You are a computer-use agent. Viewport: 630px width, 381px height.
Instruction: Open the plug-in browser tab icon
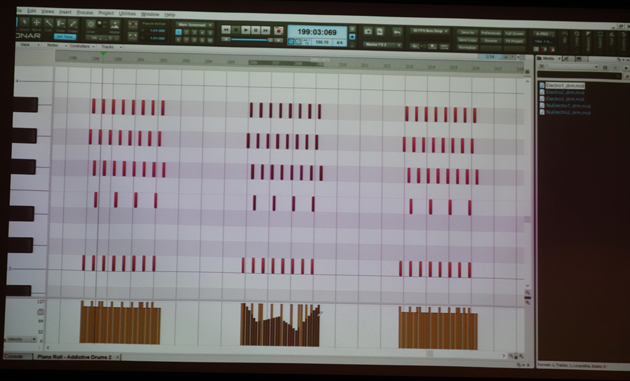click(567, 59)
